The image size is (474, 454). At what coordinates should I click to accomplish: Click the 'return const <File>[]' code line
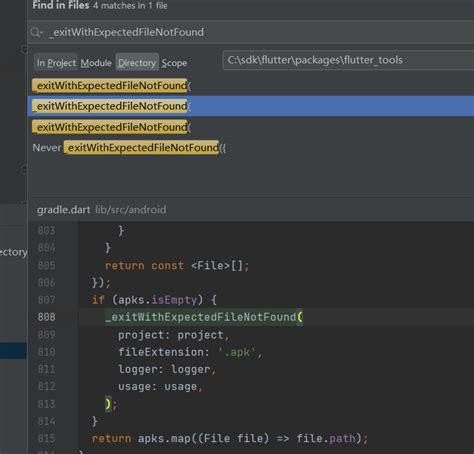pos(177,266)
